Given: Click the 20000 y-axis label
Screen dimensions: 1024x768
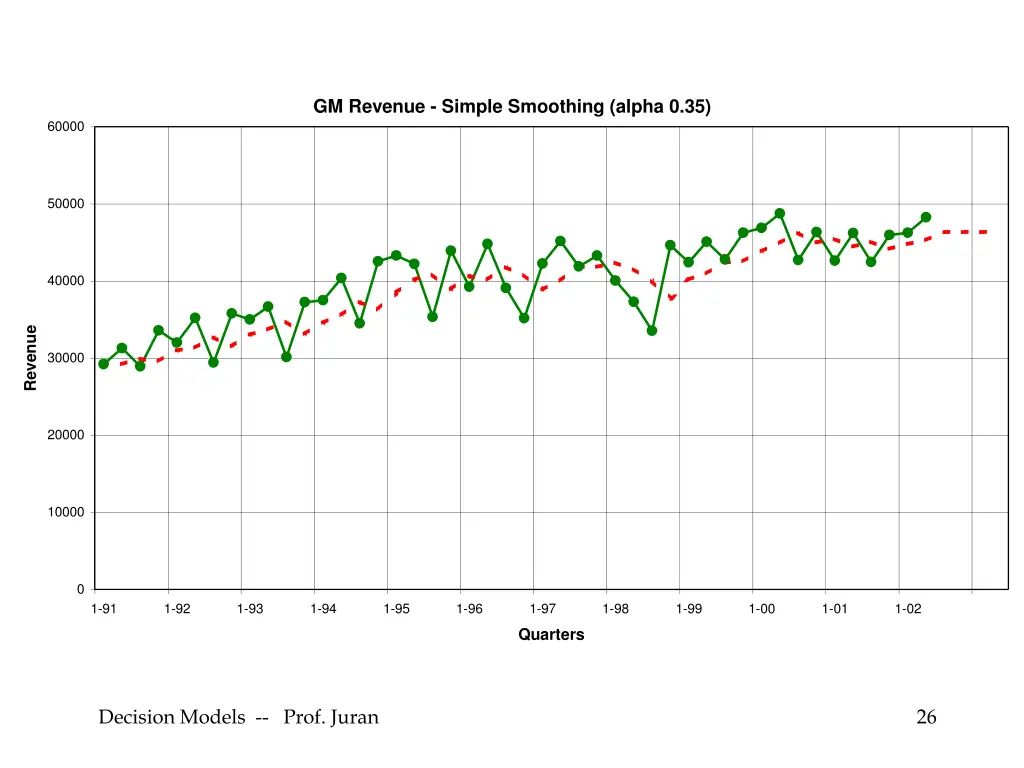Looking at the screenshot, I should (66, 435).
